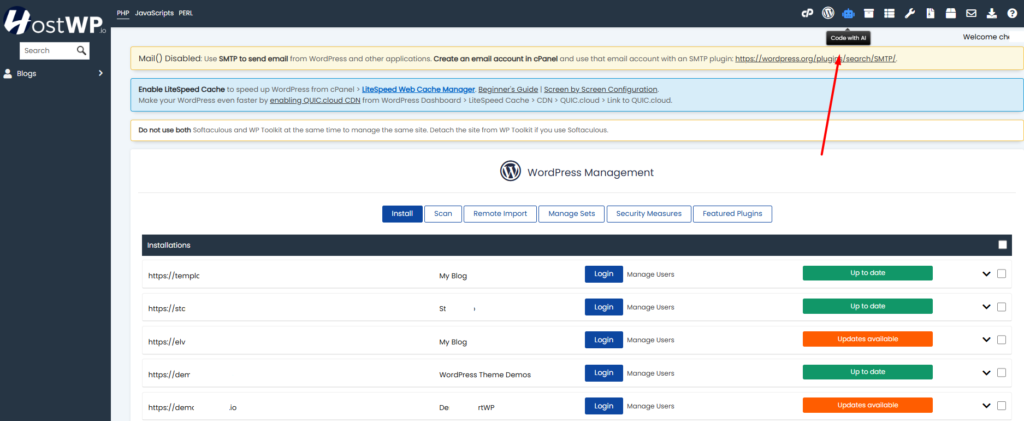Image resolution: width=1024 pixels, height=421 pixels.
Task: Open the cPanel icon in top bar
Action: tap(807, 13)
